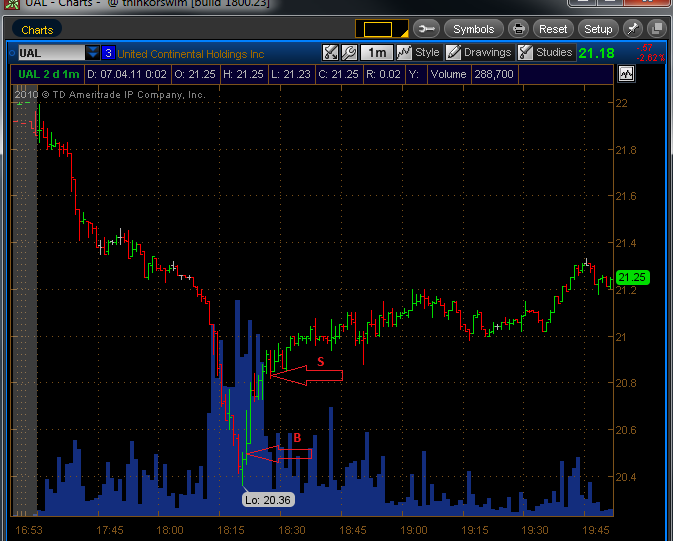Image resolution: width=675 pixels, height=541 pixels.
Task: Open the chart wrench settings icon
Action: pos(349,53)
